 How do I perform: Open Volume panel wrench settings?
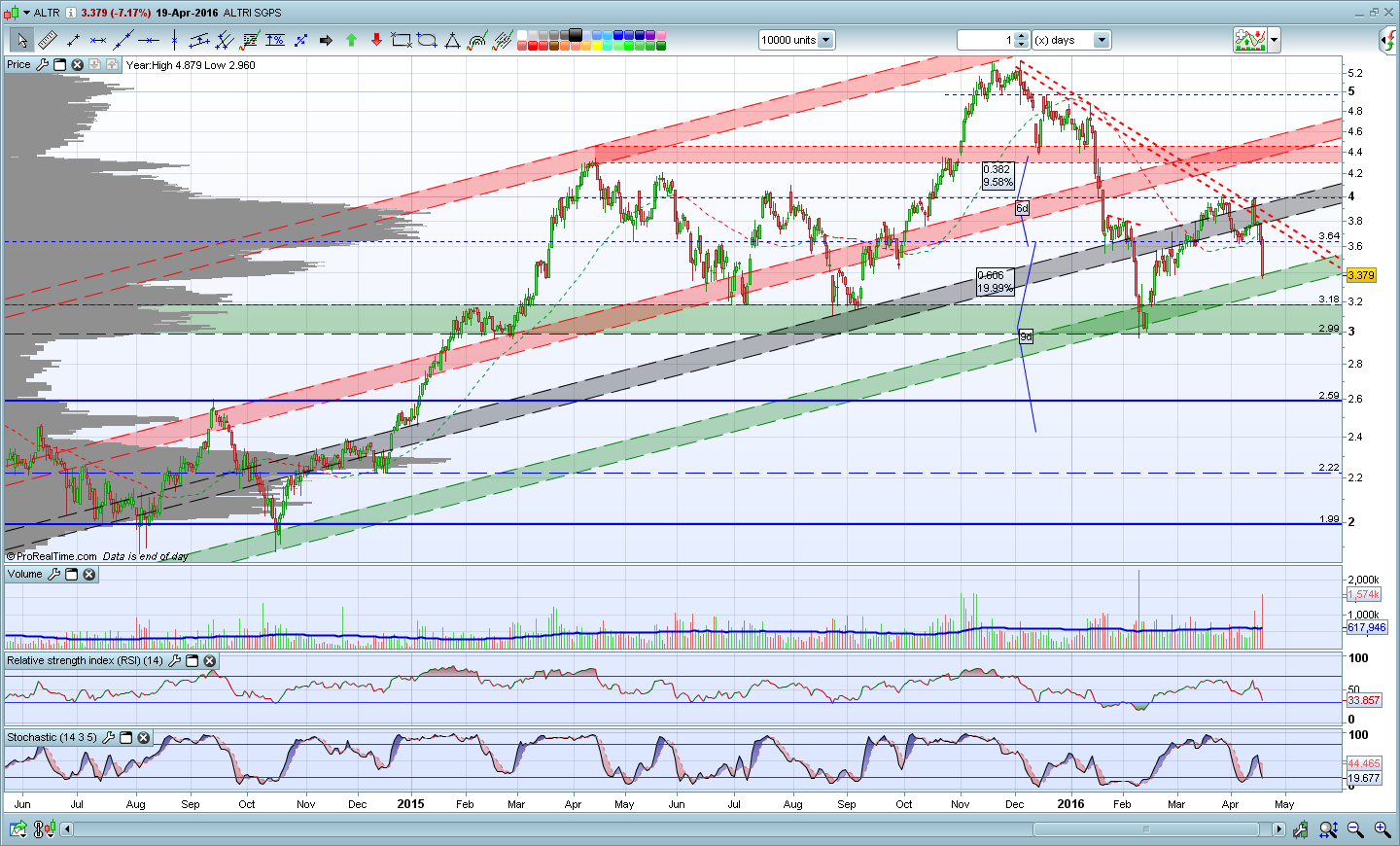(54, 574)
